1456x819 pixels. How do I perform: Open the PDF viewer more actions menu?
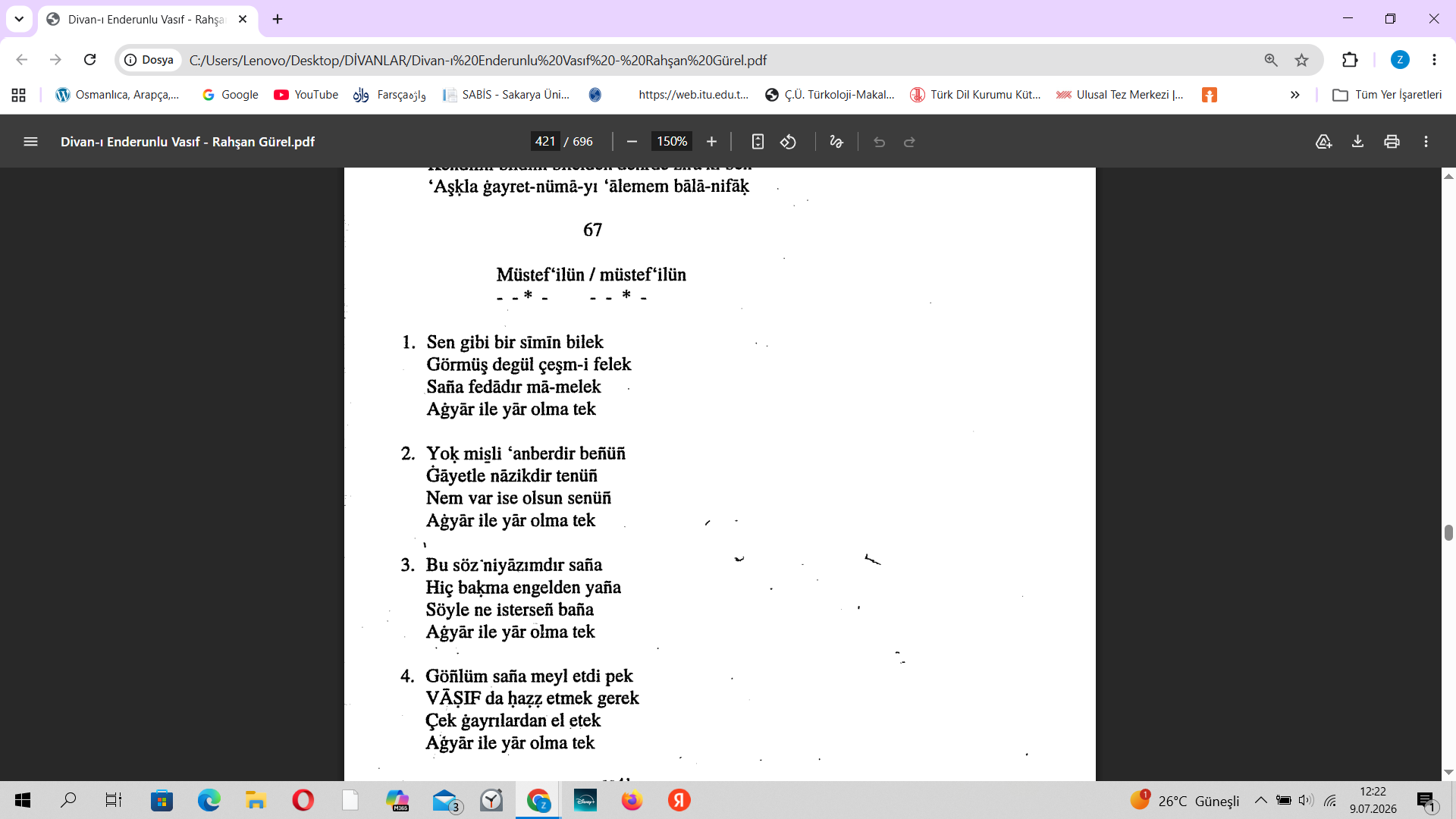(1426, 142)
